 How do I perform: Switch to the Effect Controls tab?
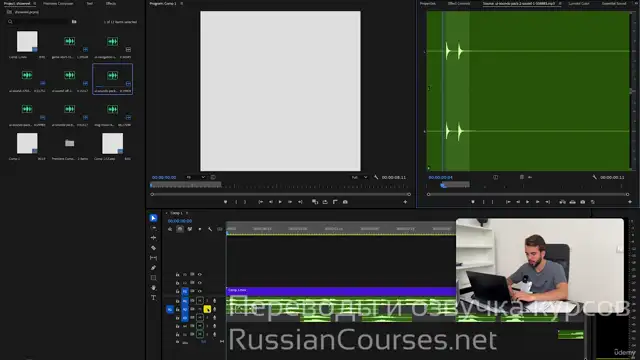(459, 3)
